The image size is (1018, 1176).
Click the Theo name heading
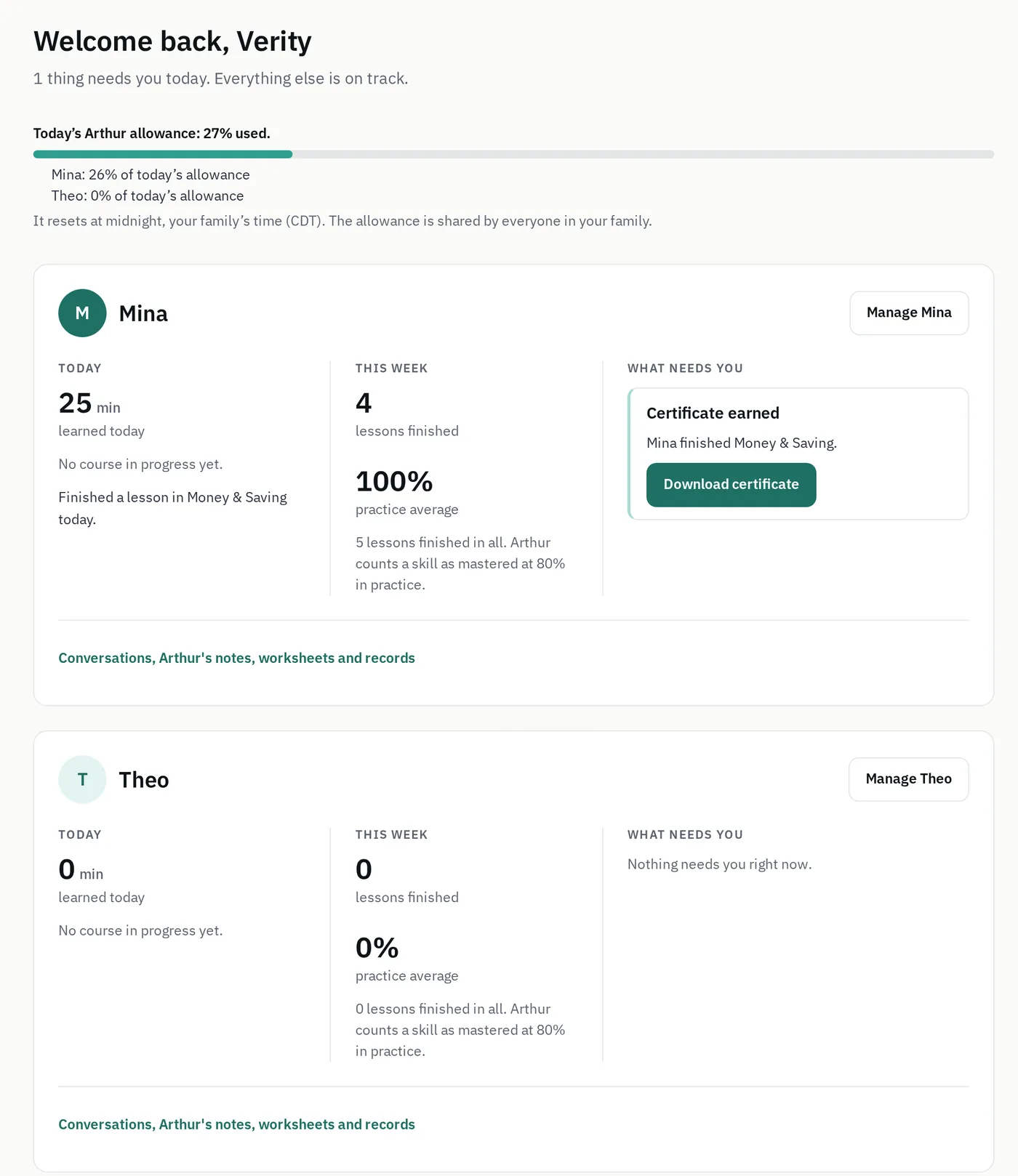tap(144, 780)
